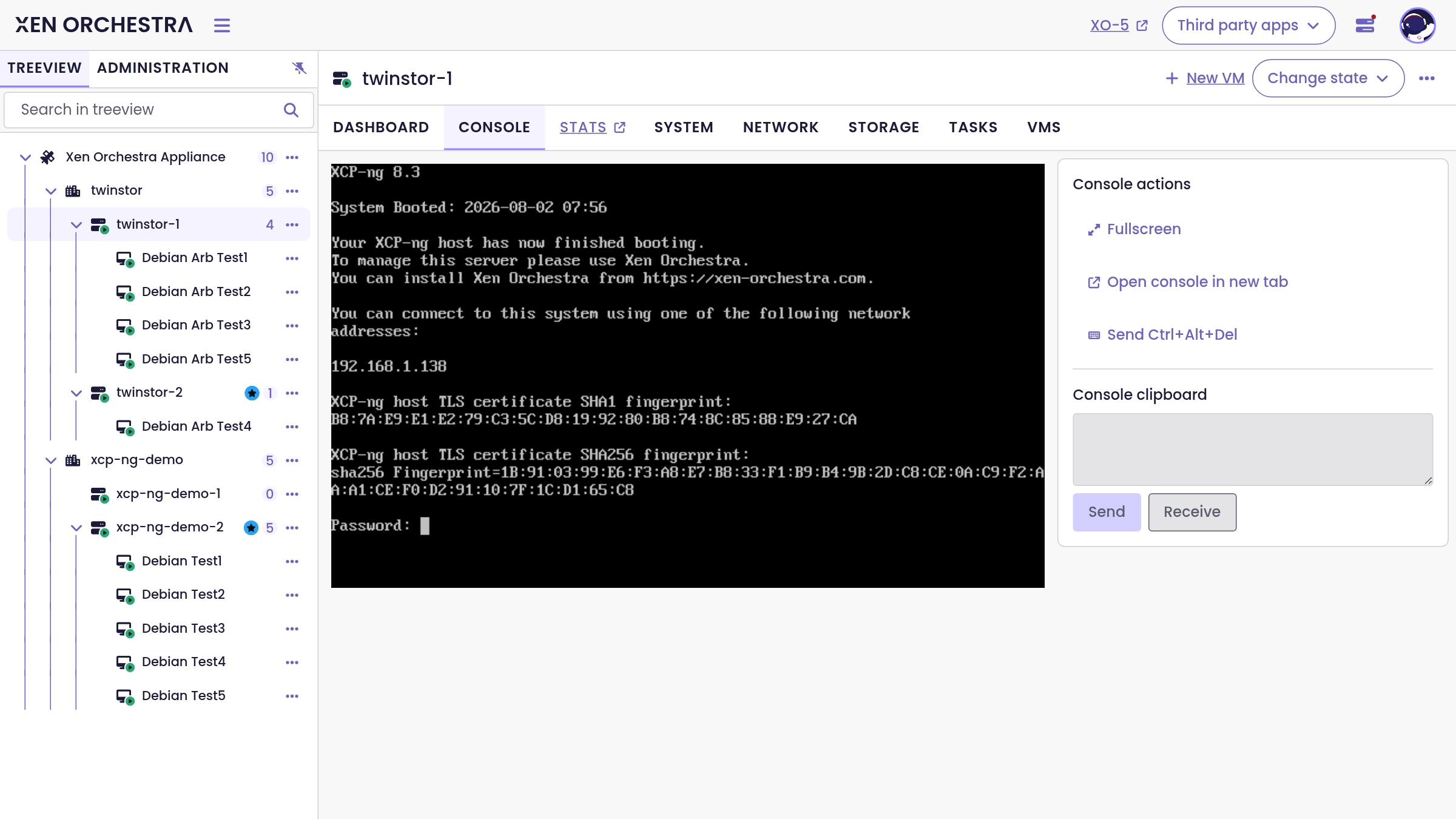Click the twinstor-2 host server icon
The image size is (1456, 819).
point(99,393)
